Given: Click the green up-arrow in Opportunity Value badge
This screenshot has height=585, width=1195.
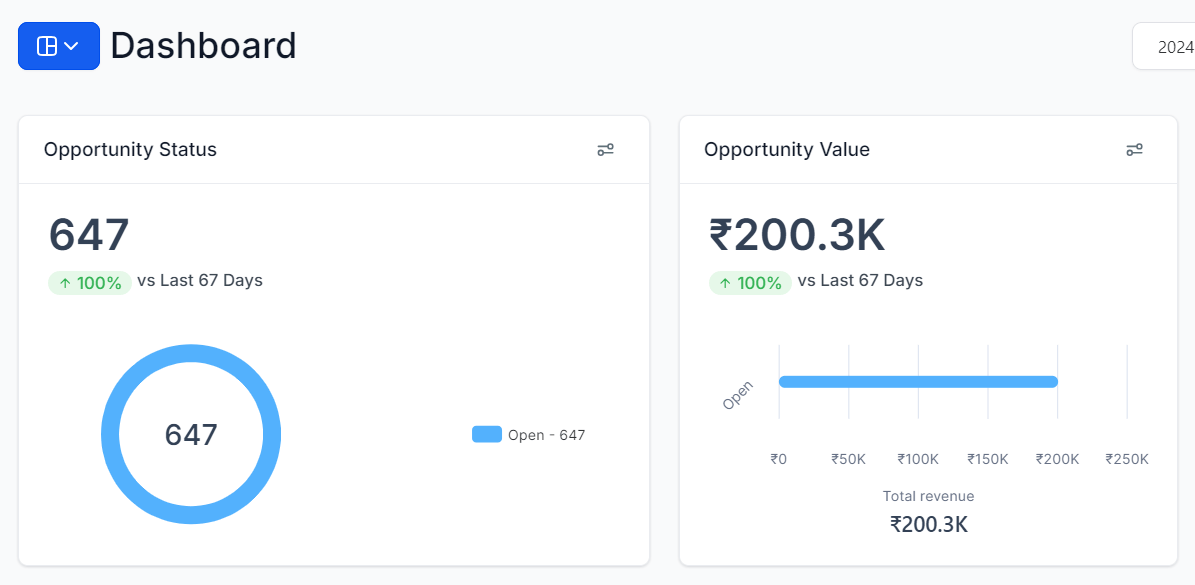Looking at the screenshot, I should (726, 283).
